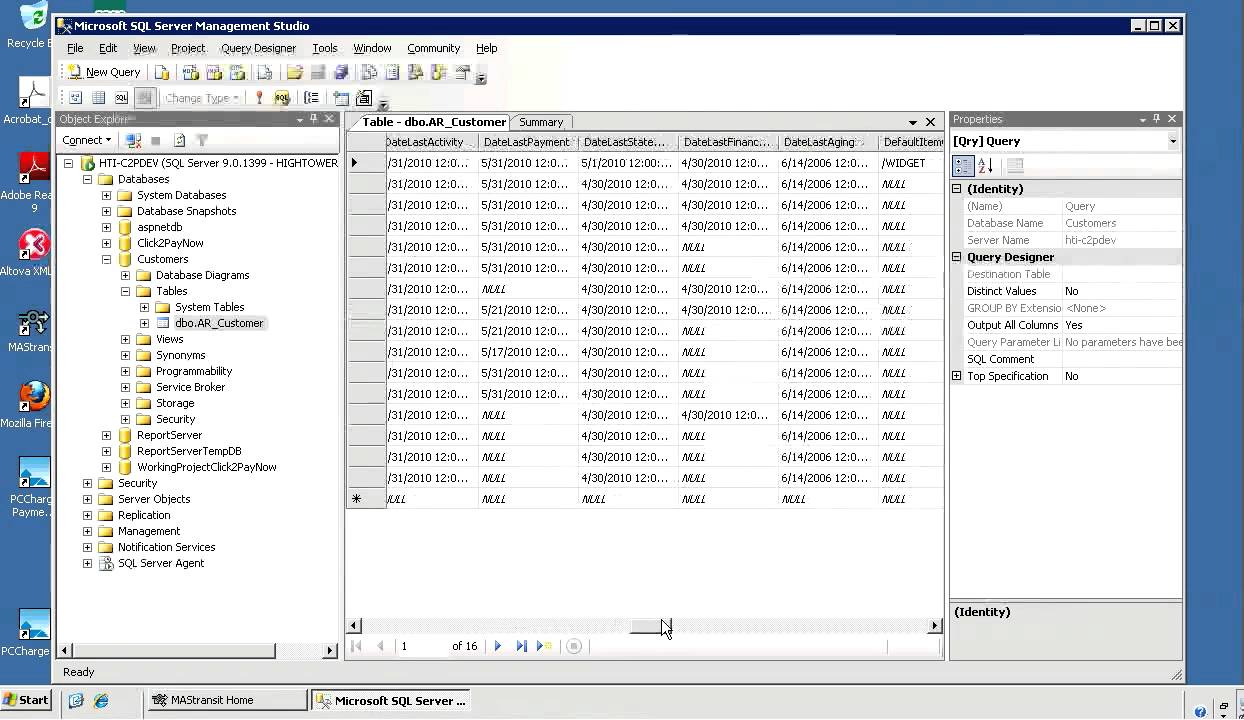Click the Stop query round icon

coord(574,646)
